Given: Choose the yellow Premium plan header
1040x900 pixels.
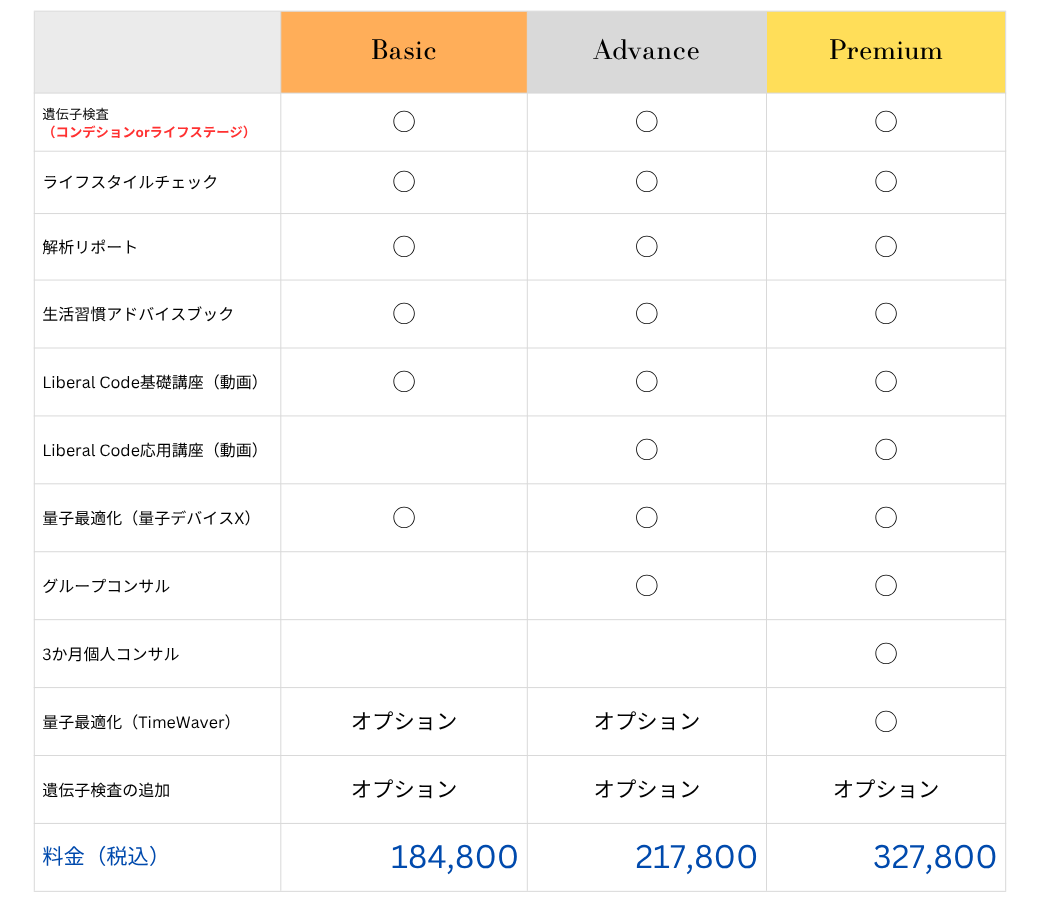Looking at the screenshot, I should click(886, 52).
